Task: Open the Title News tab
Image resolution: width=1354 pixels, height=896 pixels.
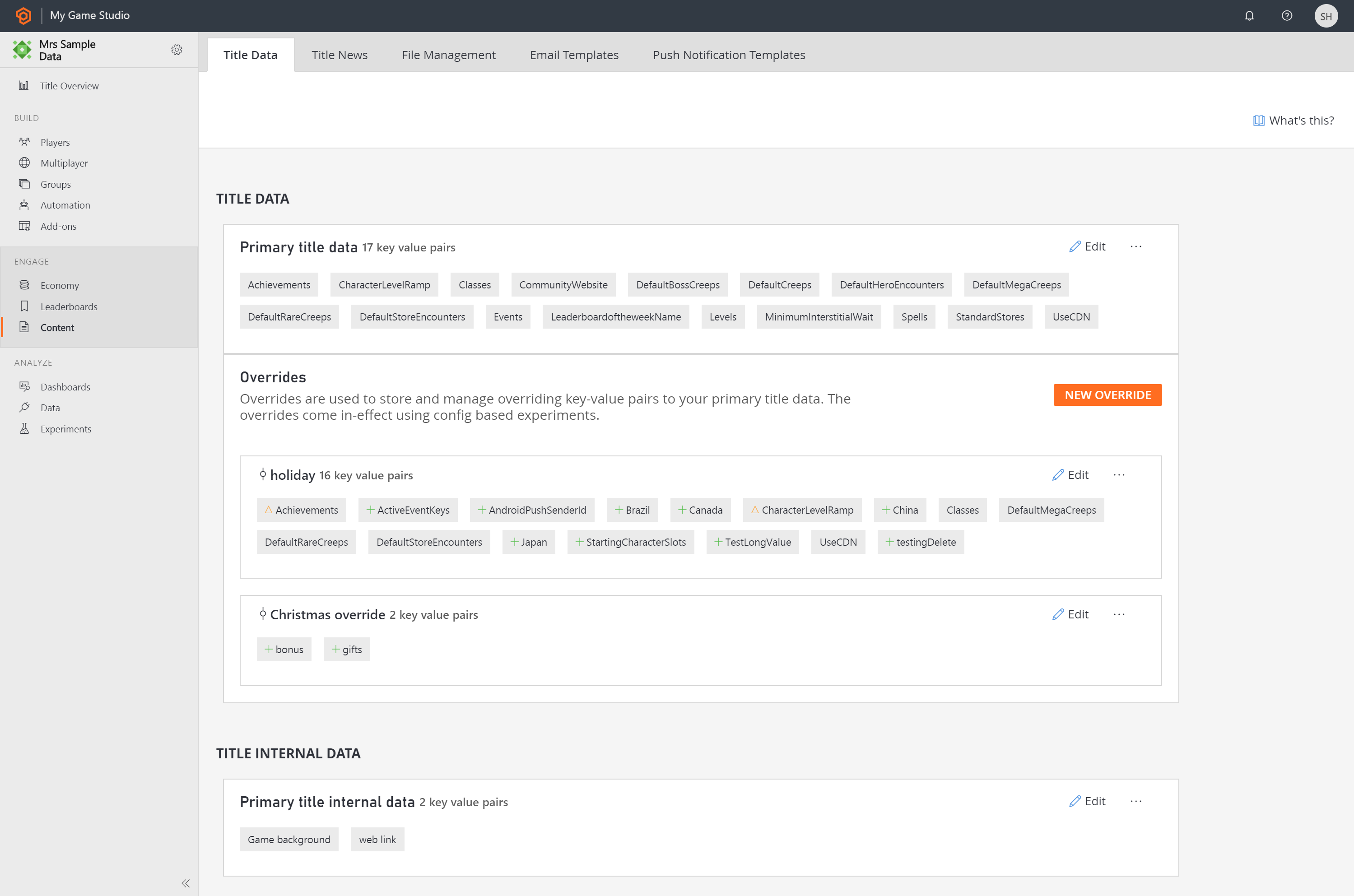Action: coord(338,54)
